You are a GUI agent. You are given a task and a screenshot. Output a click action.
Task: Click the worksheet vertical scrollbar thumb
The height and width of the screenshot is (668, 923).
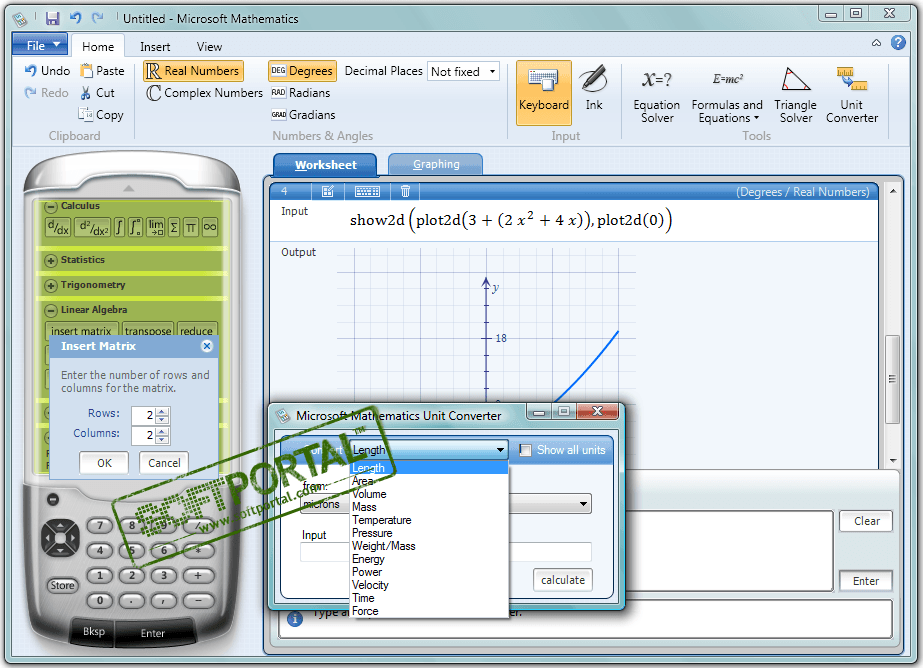pos(892,379)
